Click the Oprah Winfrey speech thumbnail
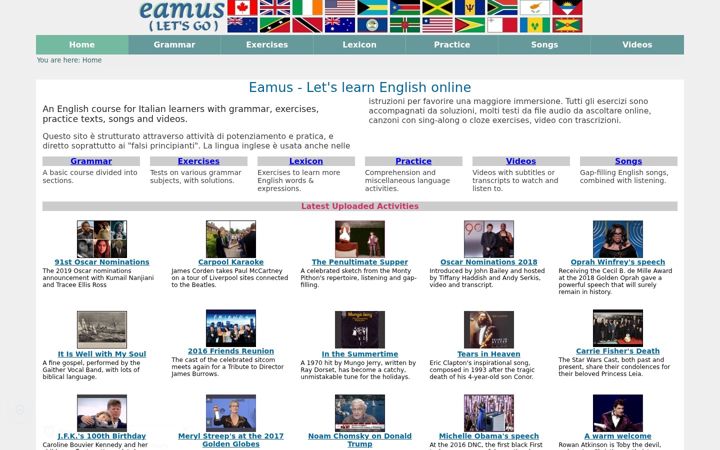 pos(618,239)
